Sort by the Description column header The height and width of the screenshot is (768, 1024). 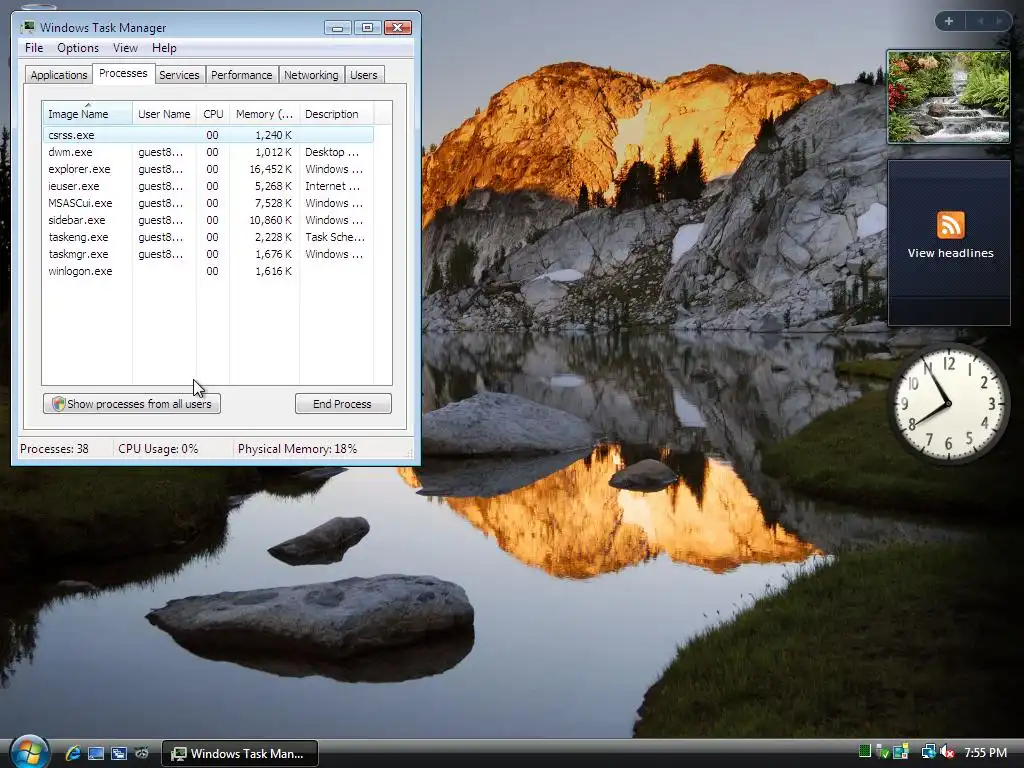[x=336, y=114]
